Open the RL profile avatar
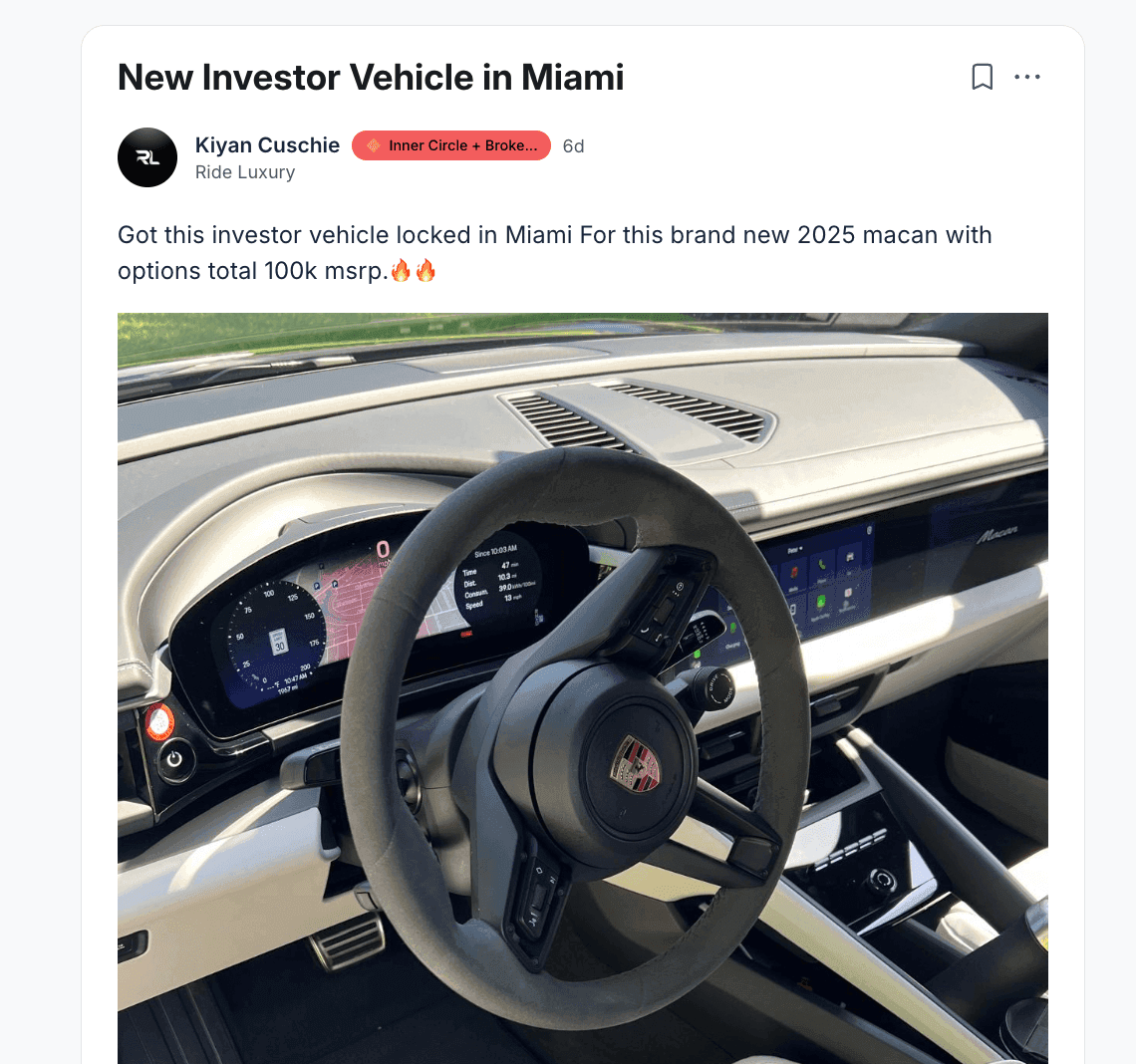This screenshot has width=1136, height=1064. pos(147,157)
